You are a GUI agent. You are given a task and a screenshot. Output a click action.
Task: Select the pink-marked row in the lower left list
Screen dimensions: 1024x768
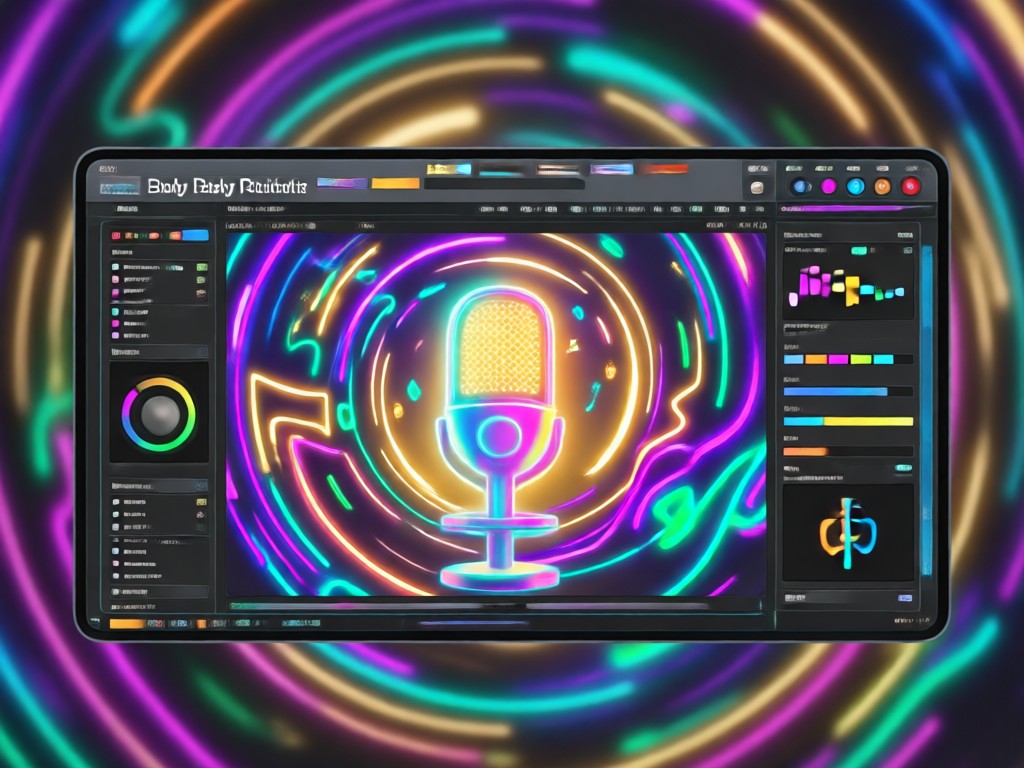tap(159, 564)
